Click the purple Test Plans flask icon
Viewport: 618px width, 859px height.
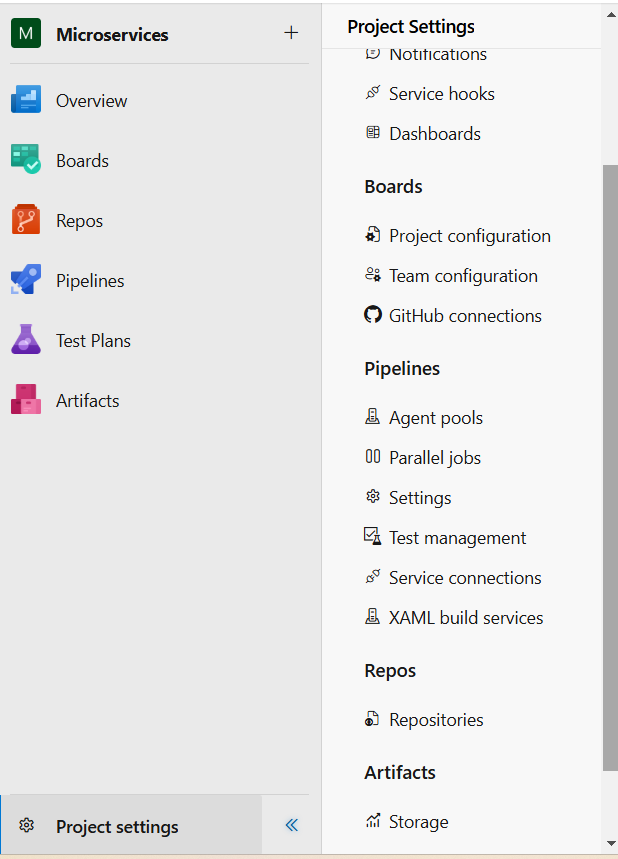tap(26, 339)
